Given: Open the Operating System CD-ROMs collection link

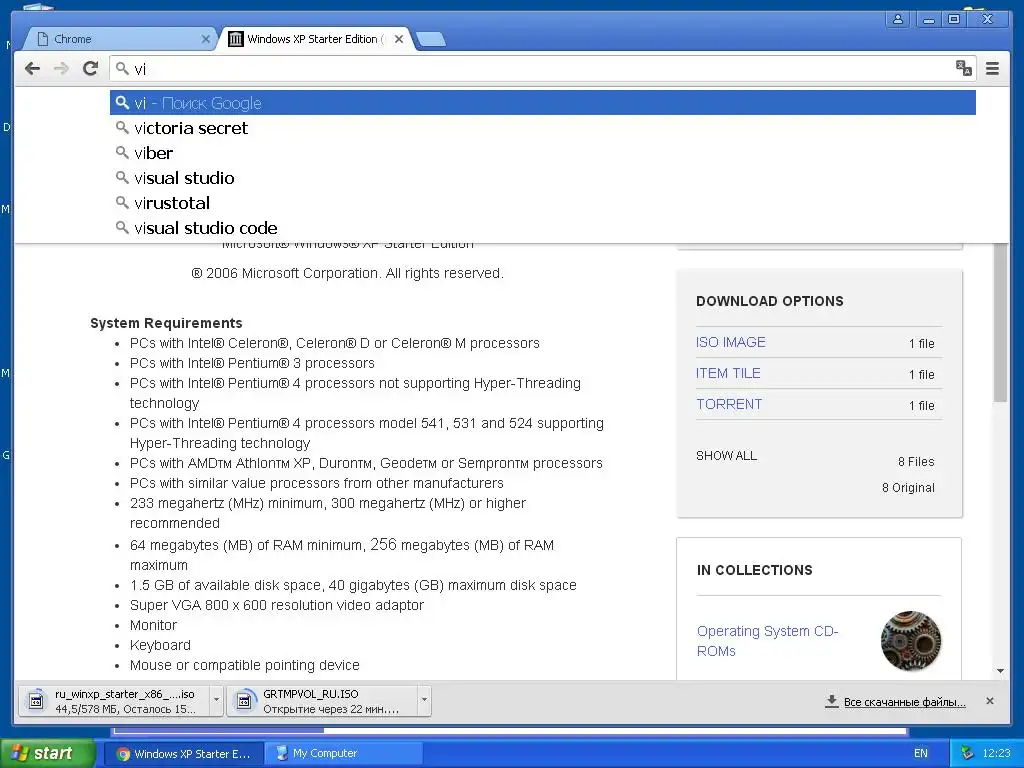Looking at the screenshot, I should point(767,641).
